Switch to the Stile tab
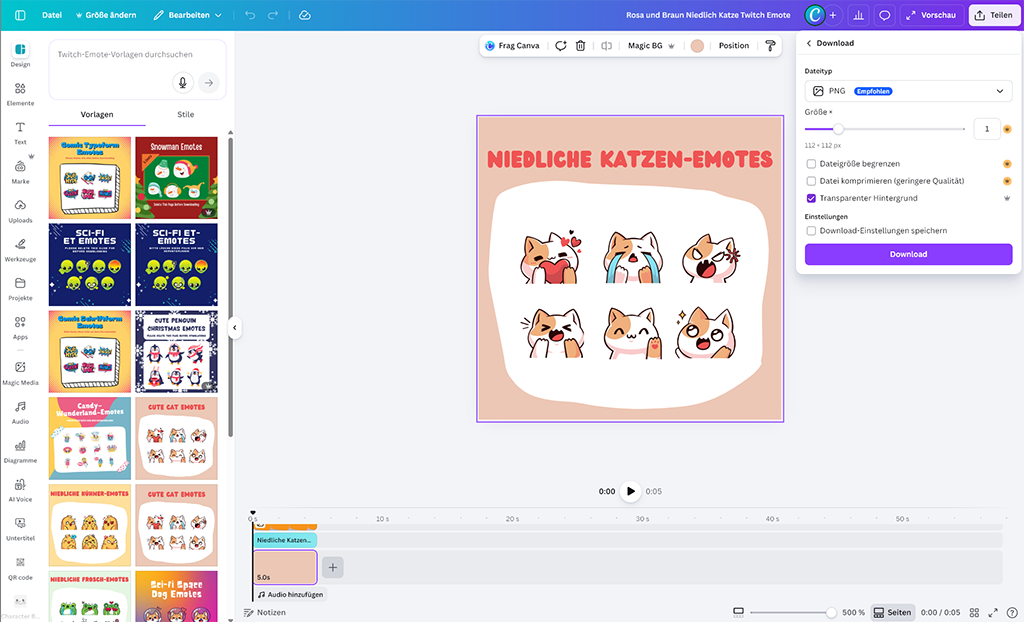This screenshot has height=622, width=1024. coord(184,113)
